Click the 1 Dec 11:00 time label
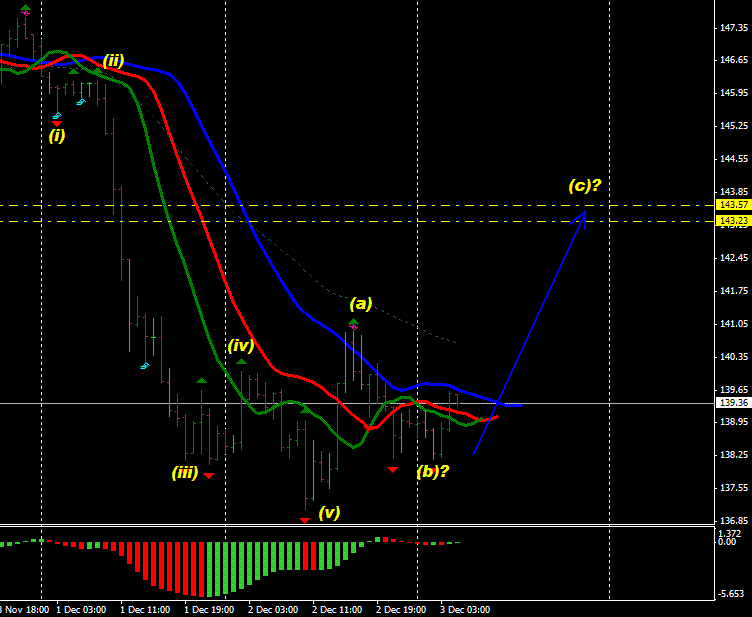Image resolution: width=752 pixels, height=617 pixels. (145, 610)
